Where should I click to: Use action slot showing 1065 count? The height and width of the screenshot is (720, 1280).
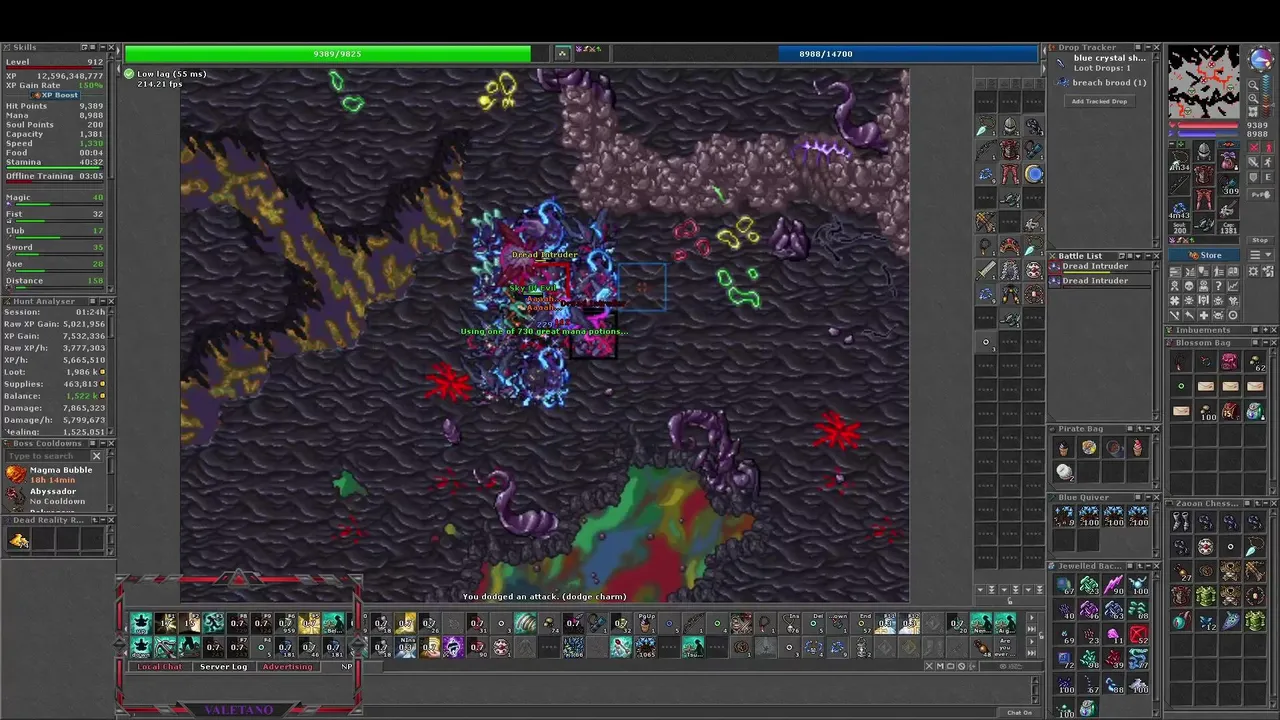[646, 647]
